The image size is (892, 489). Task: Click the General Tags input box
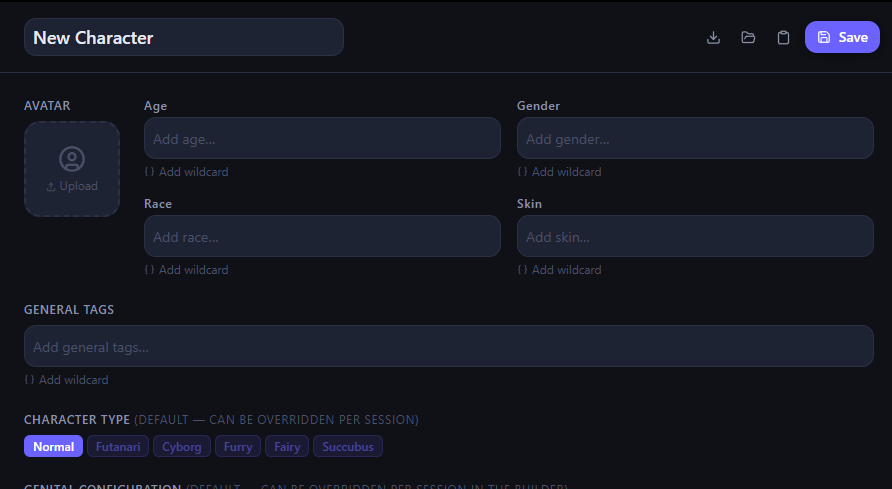[448, 346]
